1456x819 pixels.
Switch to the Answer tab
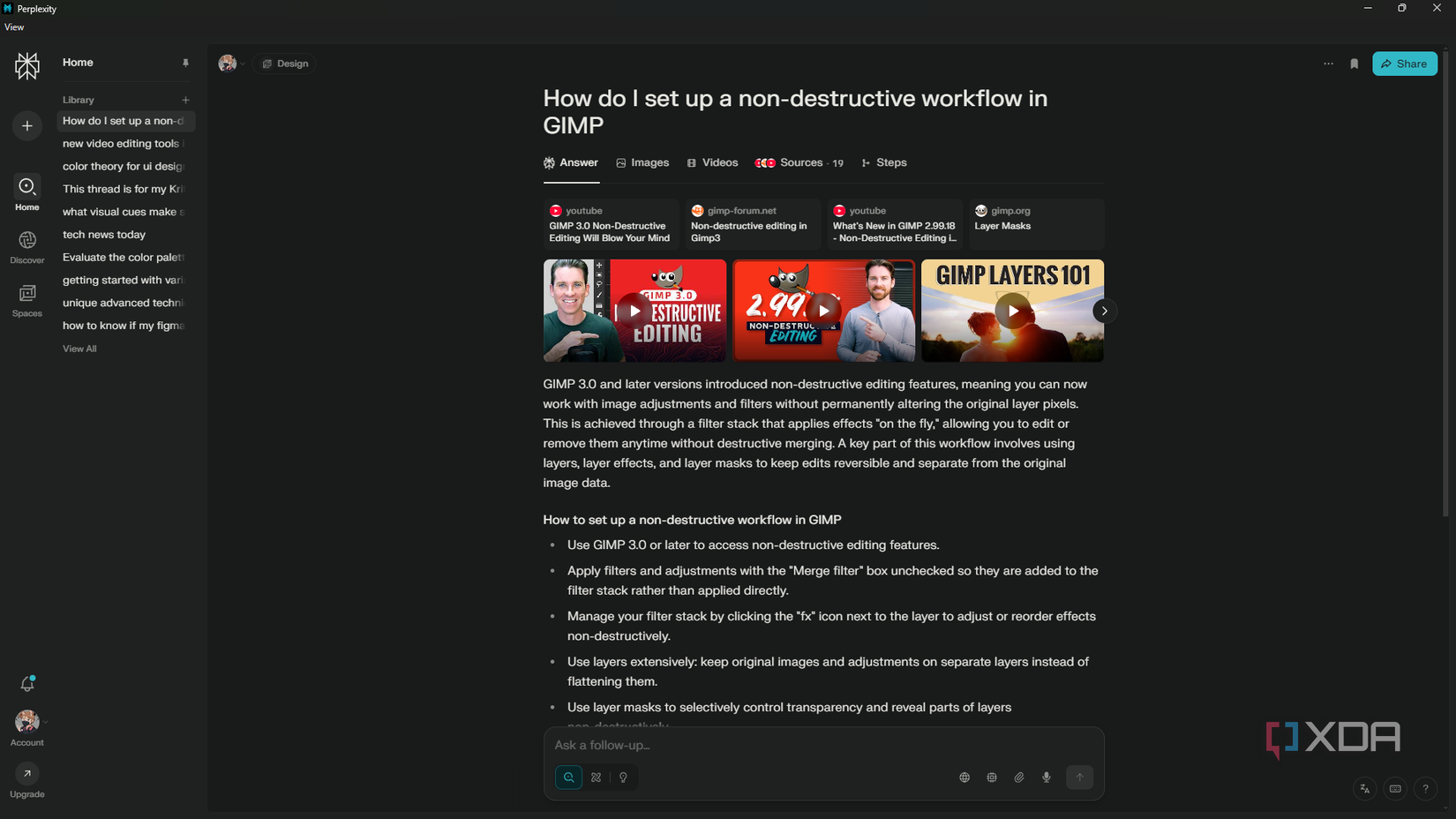[x=571, y=163]
